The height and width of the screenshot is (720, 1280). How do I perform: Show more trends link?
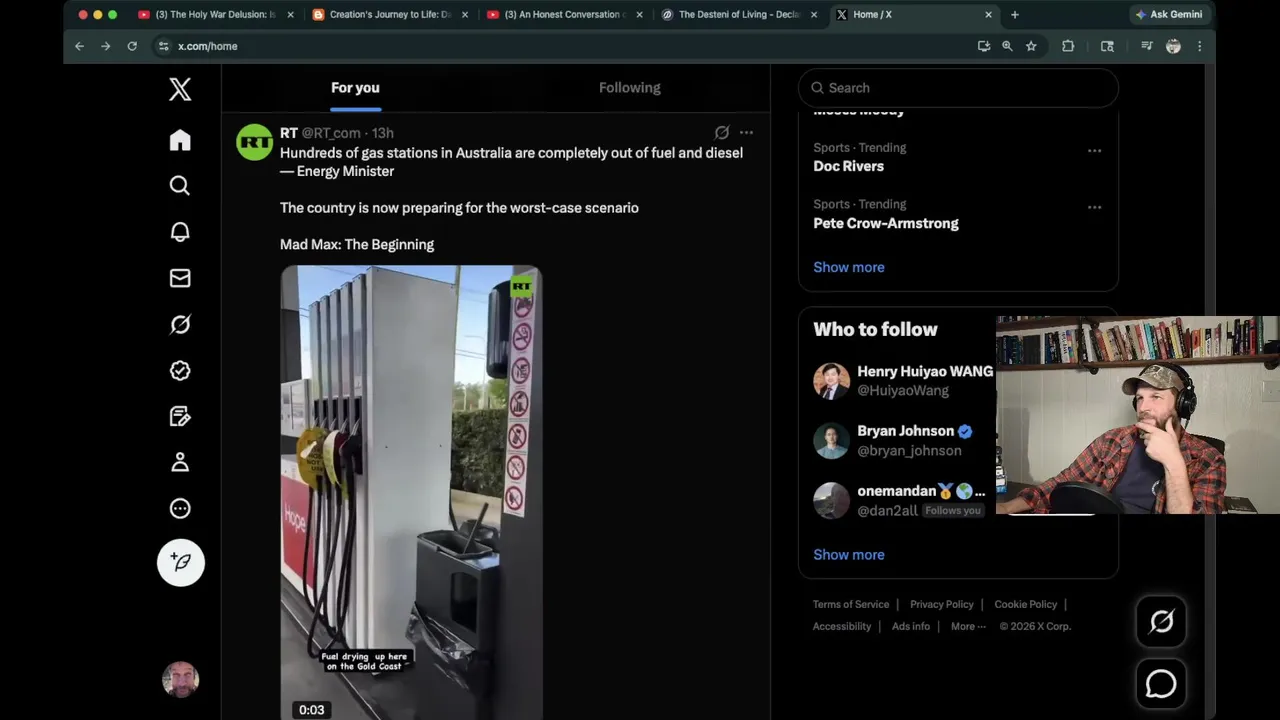849,267
